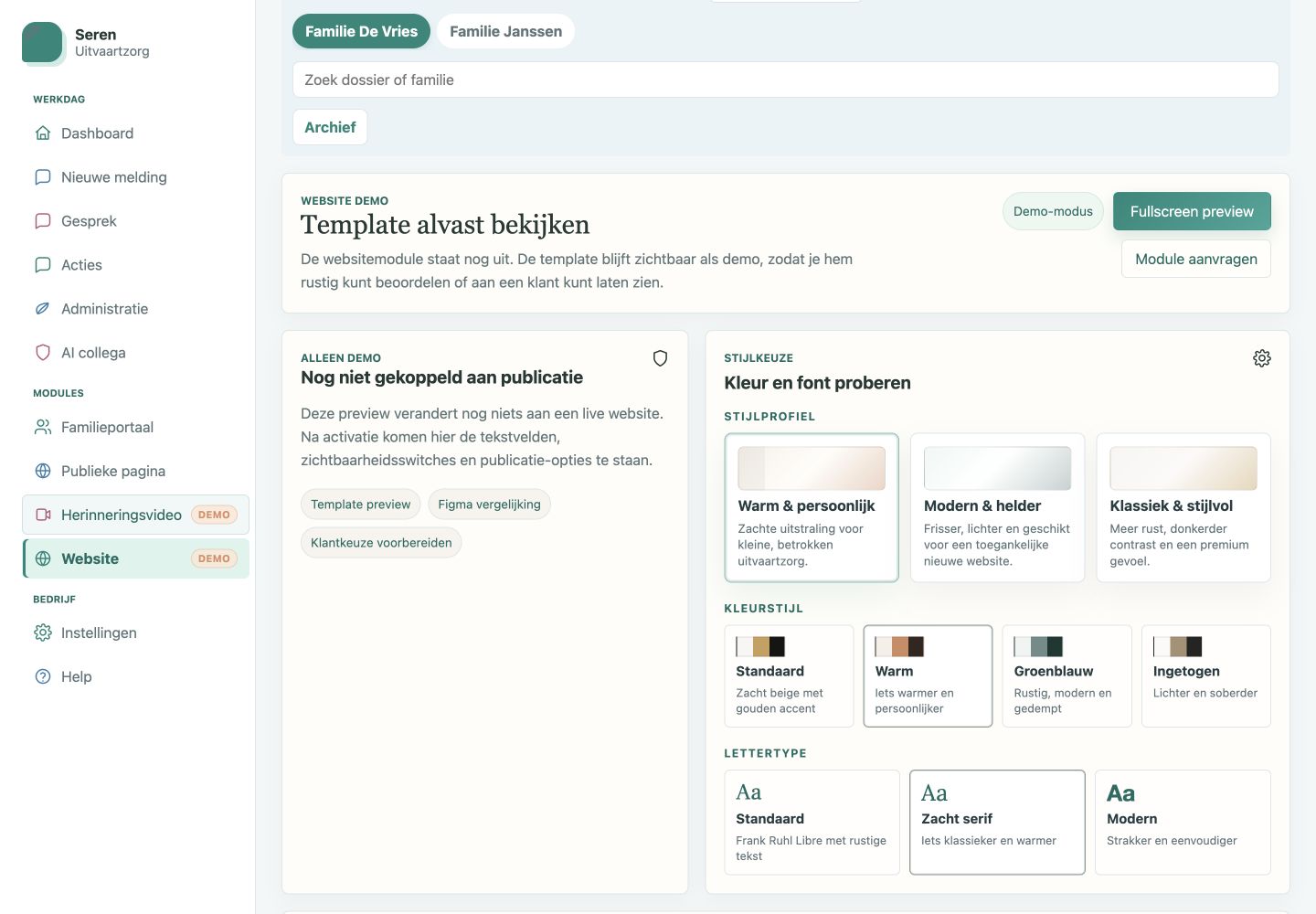Click the Figma vergelijking chip

click(489, 505)
